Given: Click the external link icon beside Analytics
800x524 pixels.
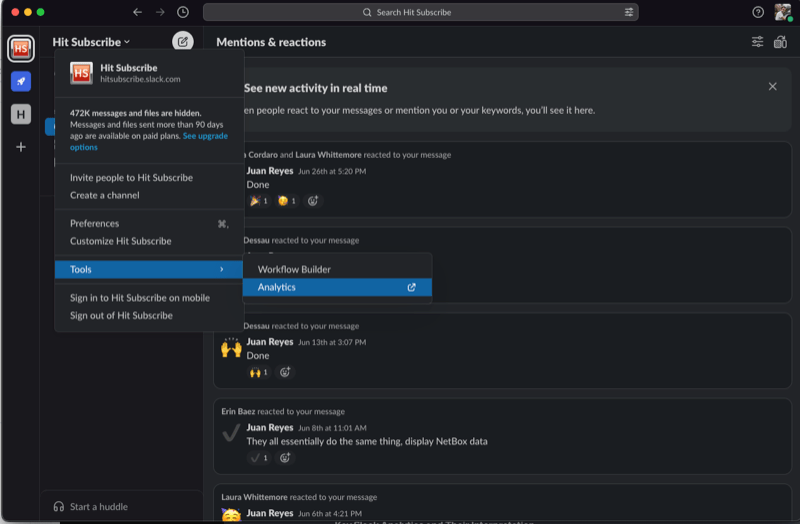Looking at the screenshot, I should [411, 287].
